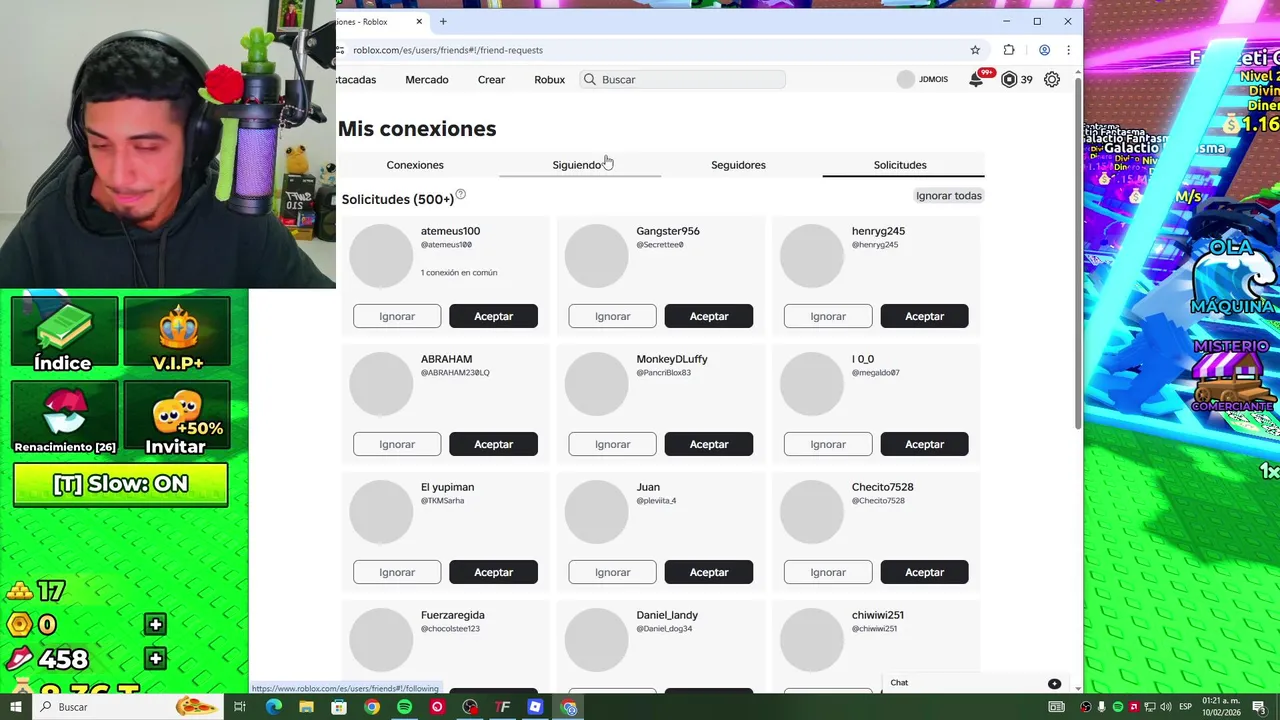Open the browser extensions puzzle icon
The width and height of the screenshot is (1280, 720).
(1009, 50)
